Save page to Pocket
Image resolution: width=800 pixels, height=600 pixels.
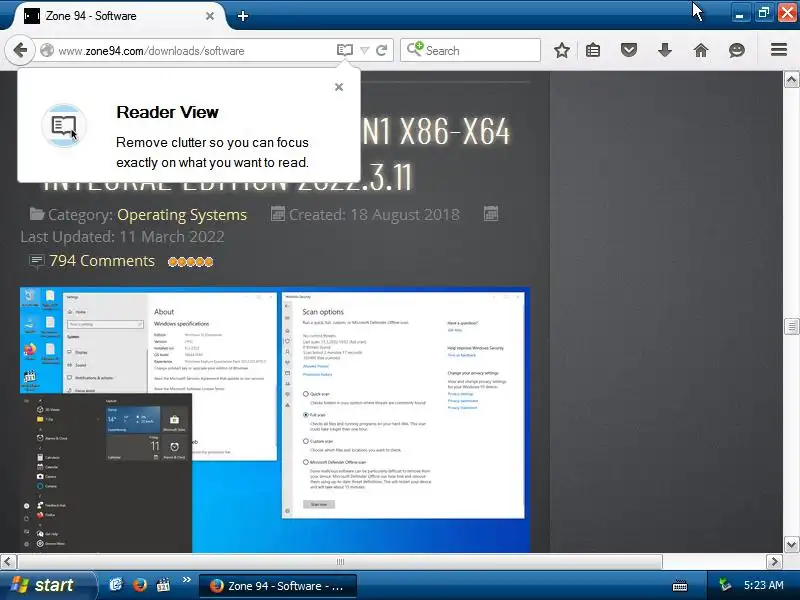[x=629, y=50]
